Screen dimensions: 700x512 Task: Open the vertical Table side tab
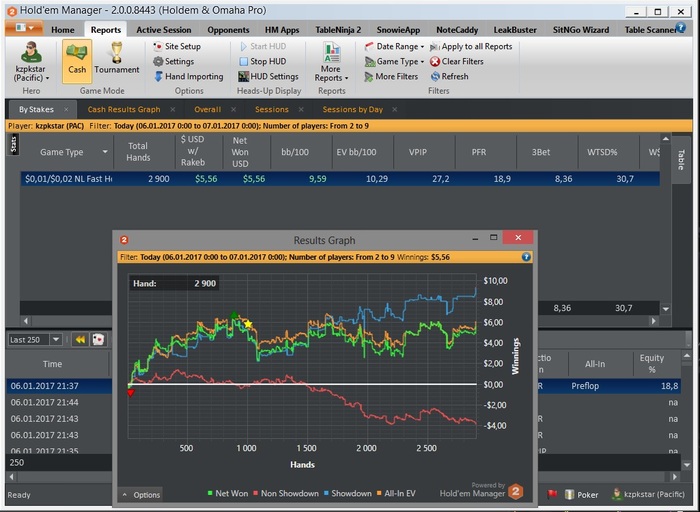(681, 160)
